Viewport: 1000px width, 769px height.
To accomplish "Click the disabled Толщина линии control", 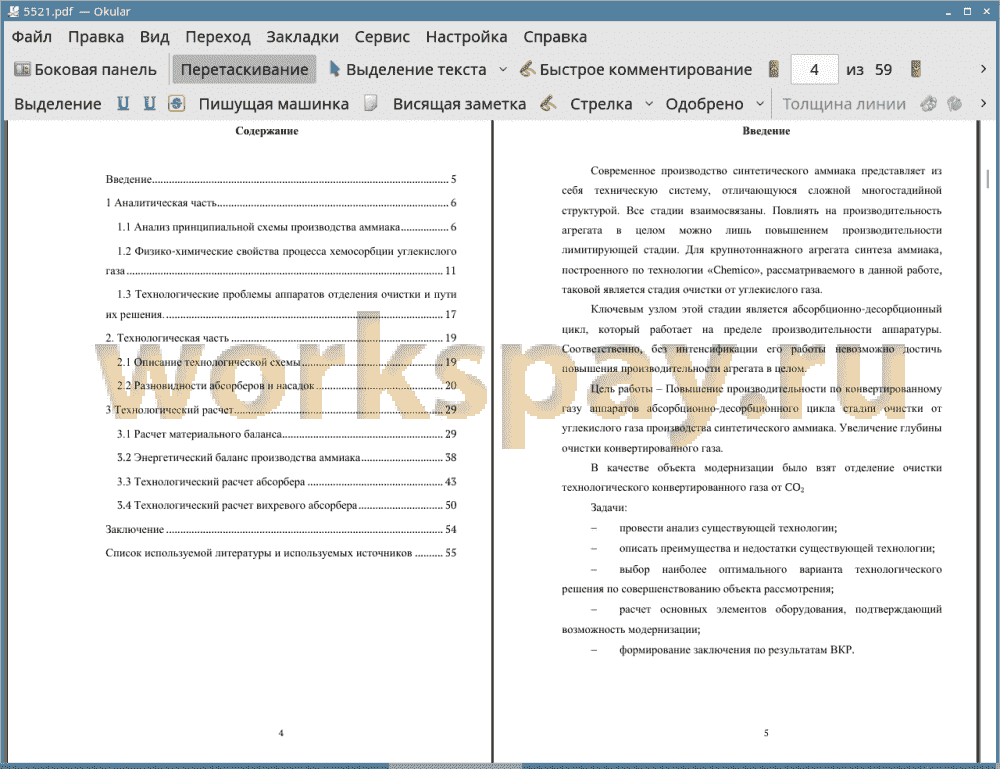I will click(844, 104).
